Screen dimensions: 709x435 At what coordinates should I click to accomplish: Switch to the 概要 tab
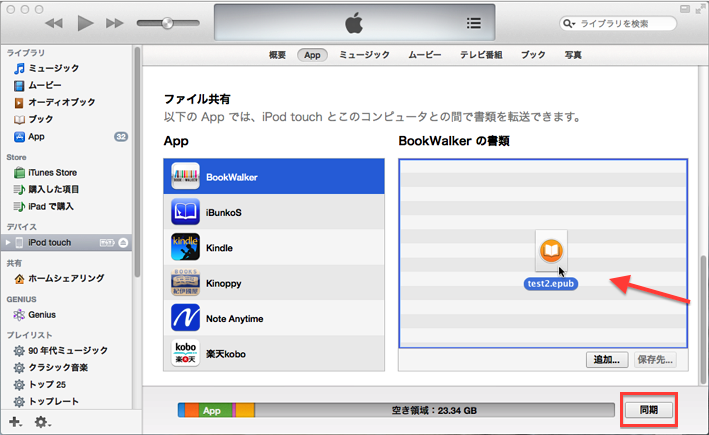click(x=277, y=55)
